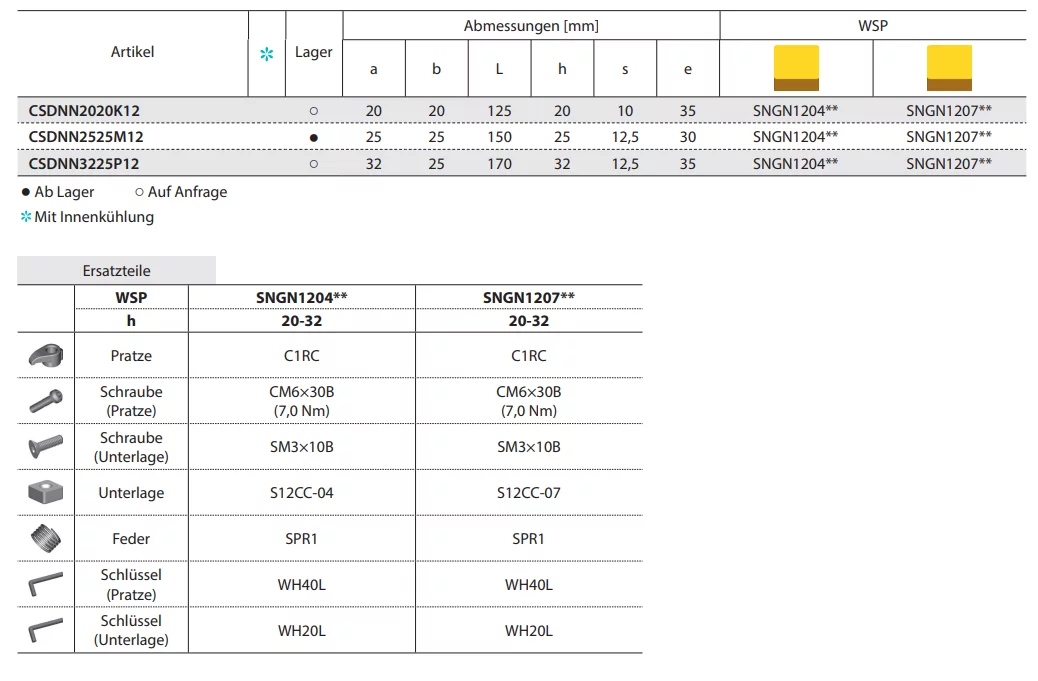This screenshot has height=681, width=1038.
Task: Click the Feder spring icon
Action: (x=46, y=539)
